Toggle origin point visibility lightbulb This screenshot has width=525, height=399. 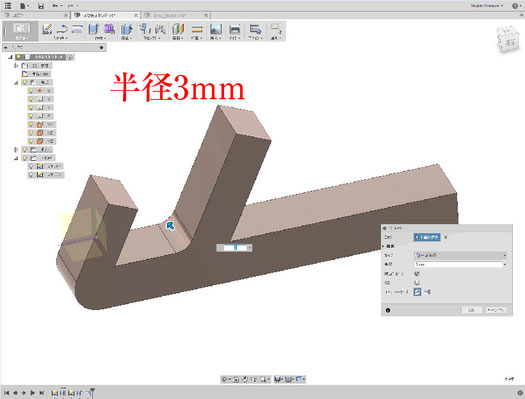click(x=31, y=91)
